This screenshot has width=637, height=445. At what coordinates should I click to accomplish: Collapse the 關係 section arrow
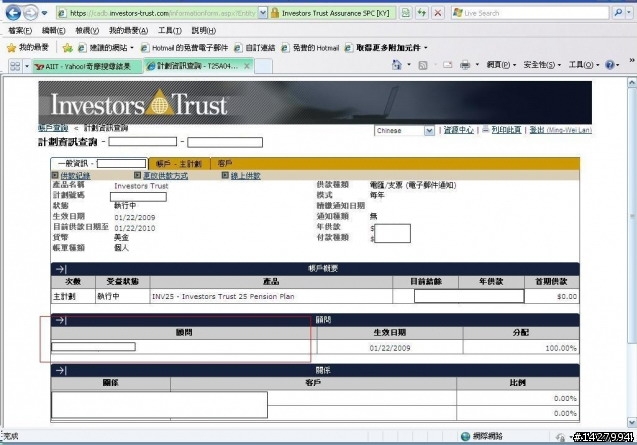tap(61, 371)
